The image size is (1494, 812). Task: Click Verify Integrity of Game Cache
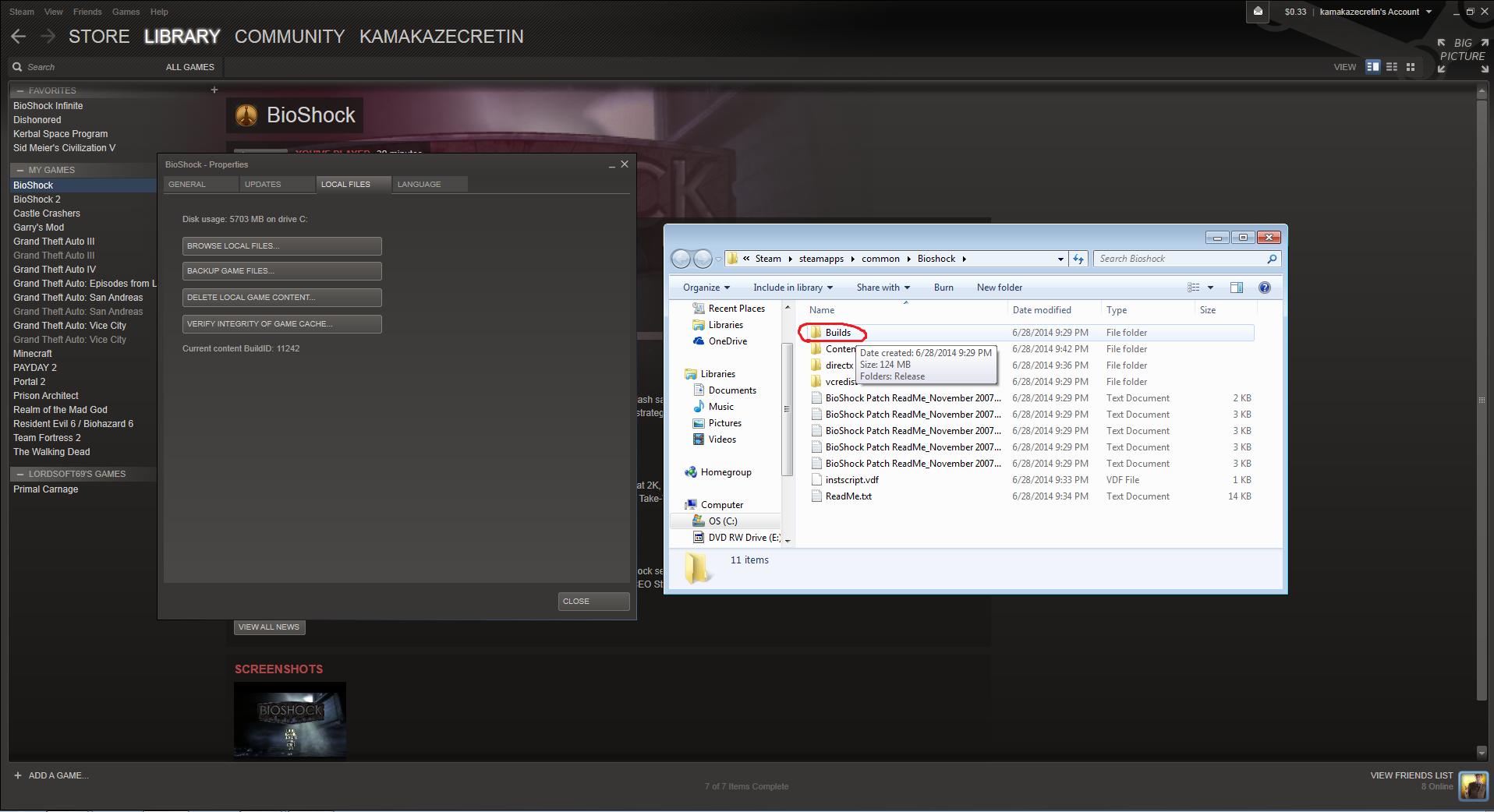[282, 324]
